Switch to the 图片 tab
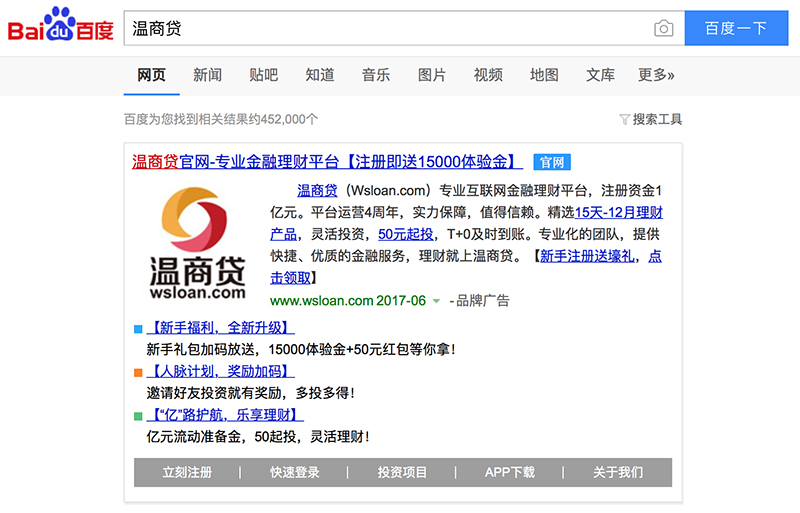Viewport: 800px width, 513px height. click(432, 75)
